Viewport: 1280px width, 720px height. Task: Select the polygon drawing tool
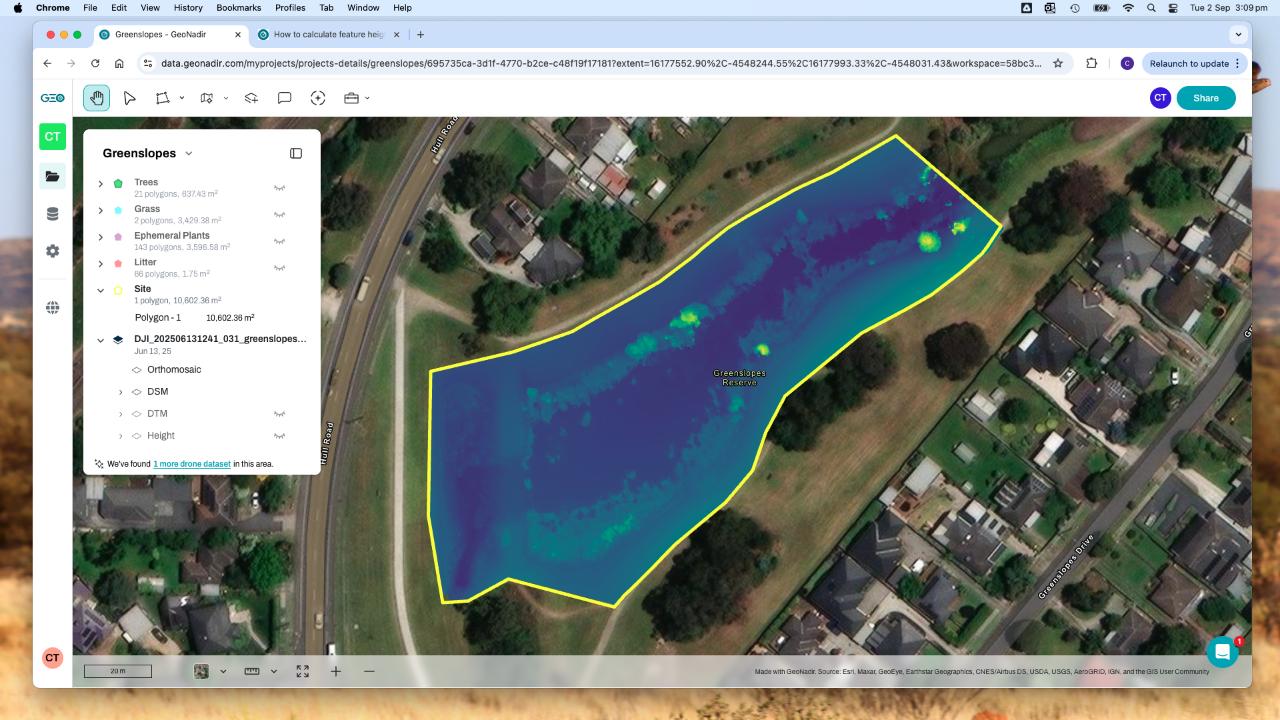point(163,97)
